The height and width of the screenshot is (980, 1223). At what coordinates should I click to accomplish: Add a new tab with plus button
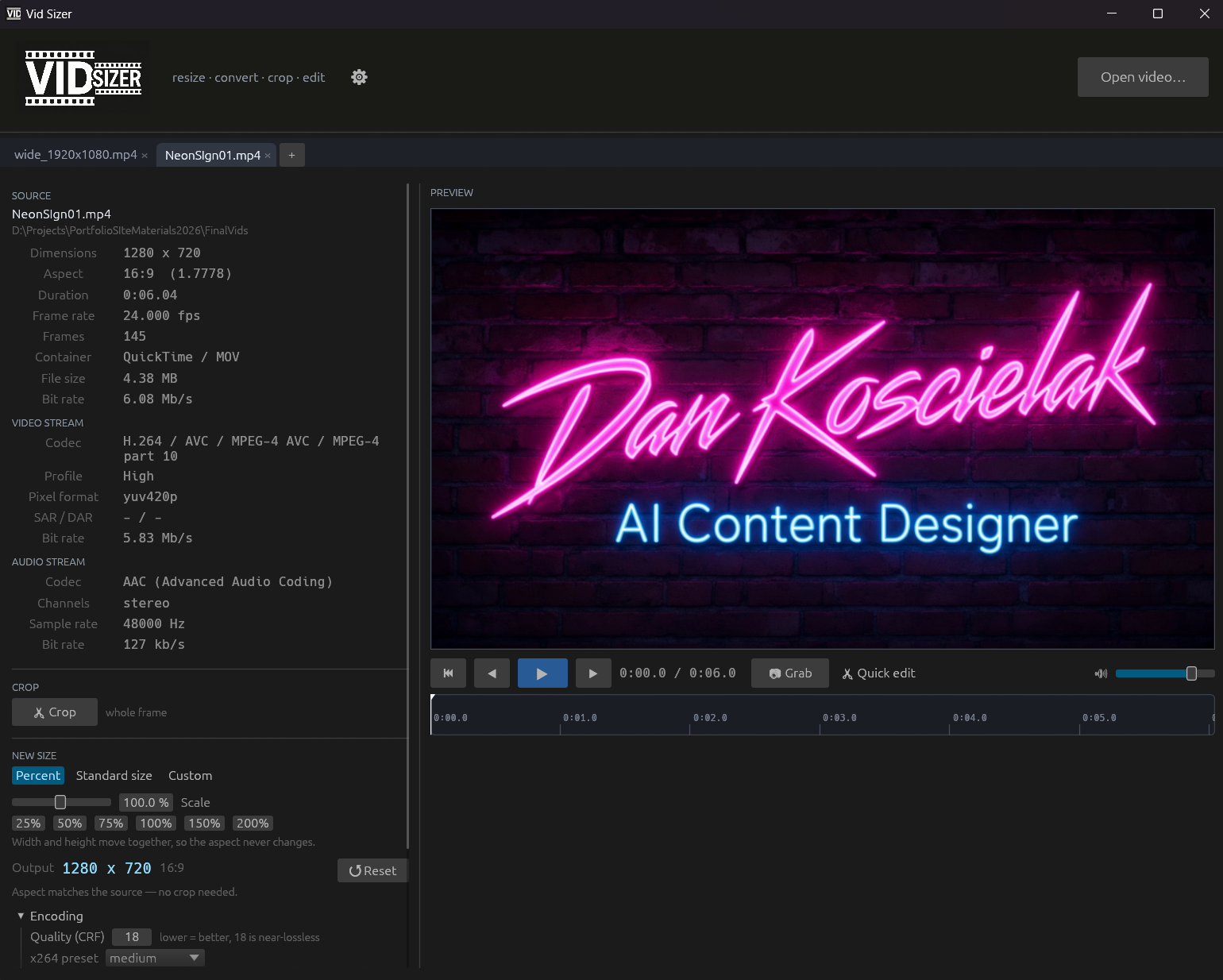coord(291,155)
